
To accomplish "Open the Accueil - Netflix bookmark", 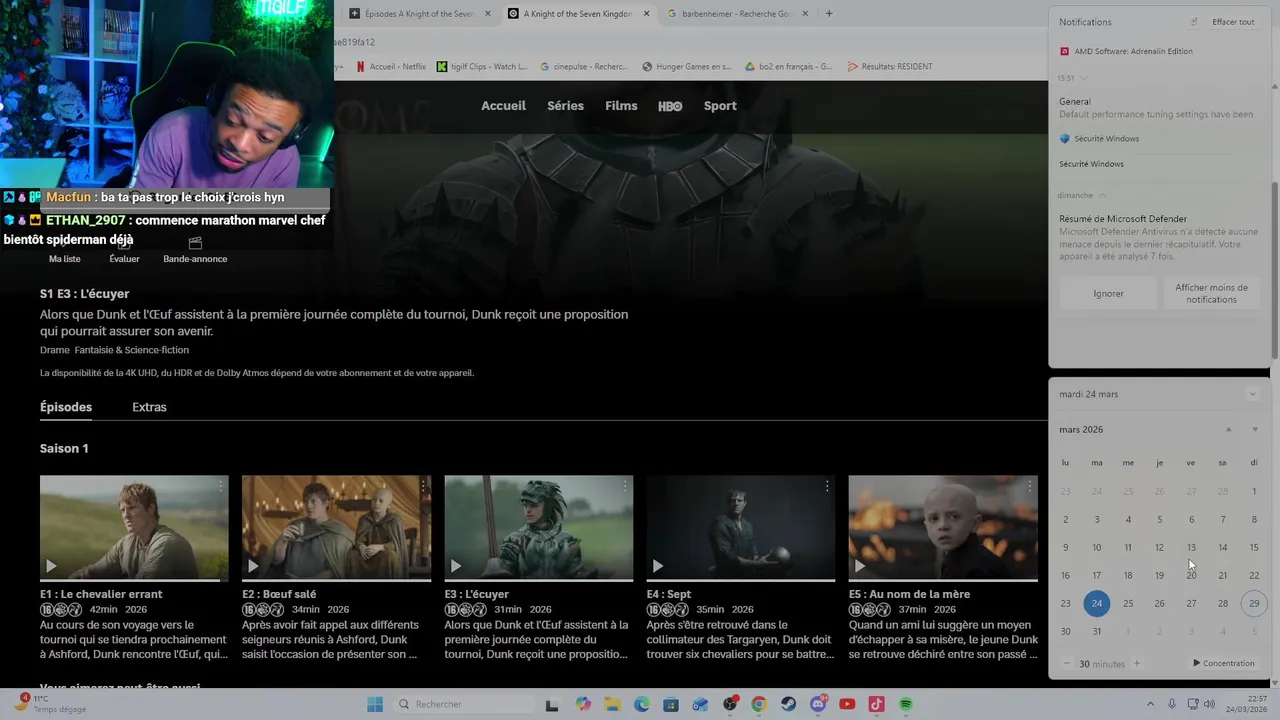I will pyautogui.click(x=390, y=67).
